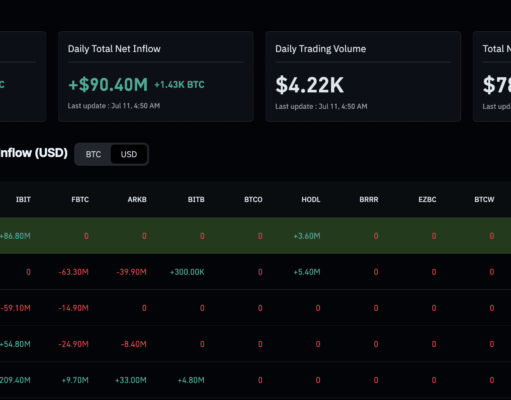The height and width of the screenshot is (400, 511).
Task: Click the +5.40M HODL cell
Action: click(x=307, y=272)
